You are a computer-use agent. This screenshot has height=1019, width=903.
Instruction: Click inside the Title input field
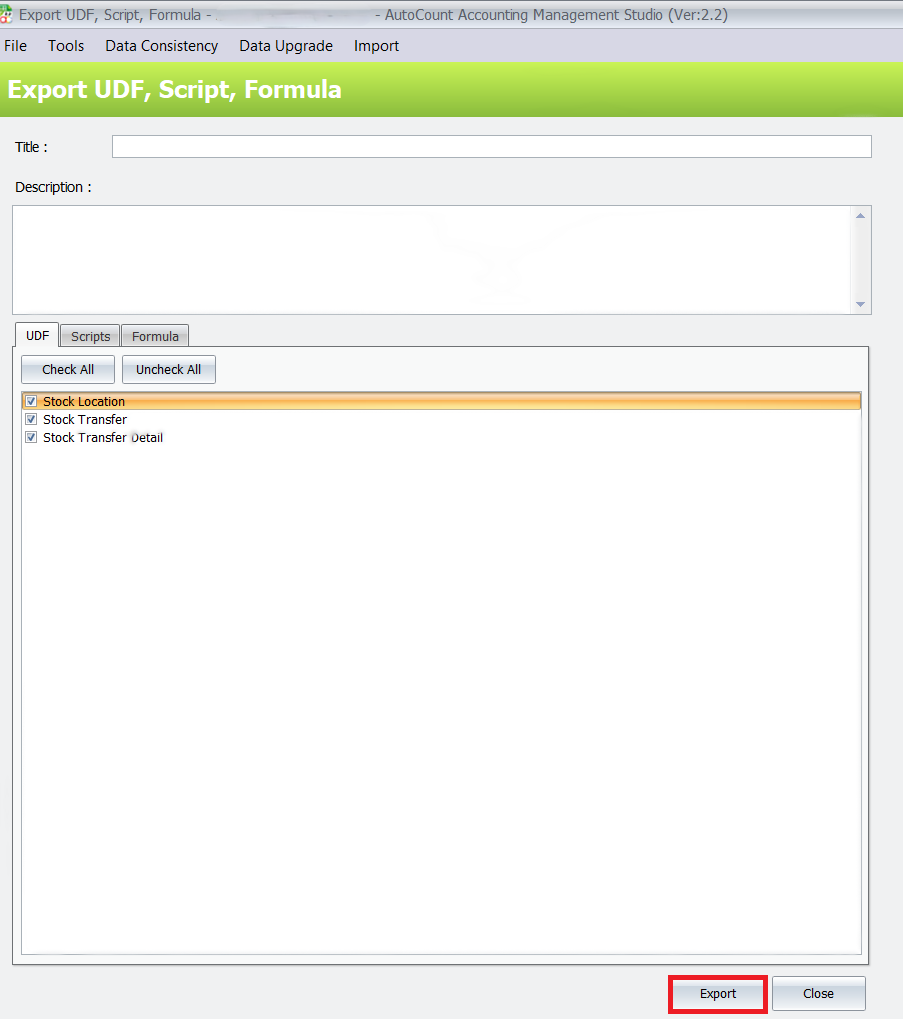pyautogui.click(x=491, y=146)
